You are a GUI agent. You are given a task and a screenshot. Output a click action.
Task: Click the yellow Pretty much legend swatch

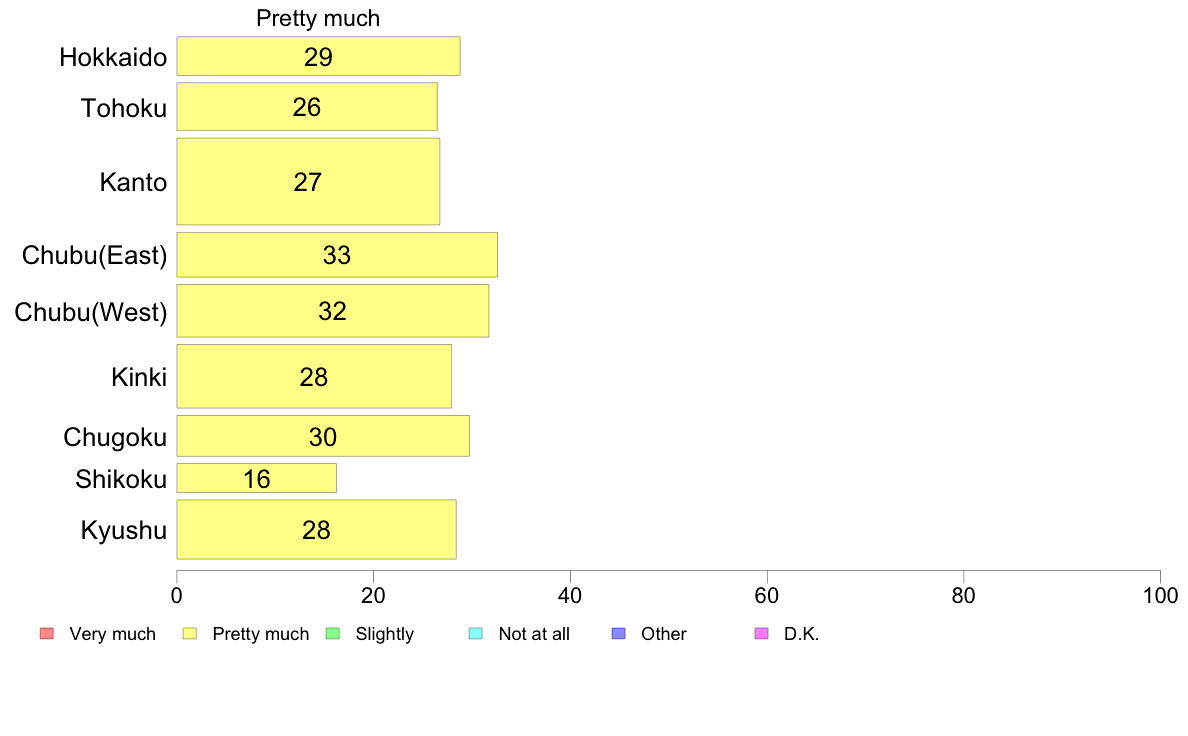click(189, 634)
